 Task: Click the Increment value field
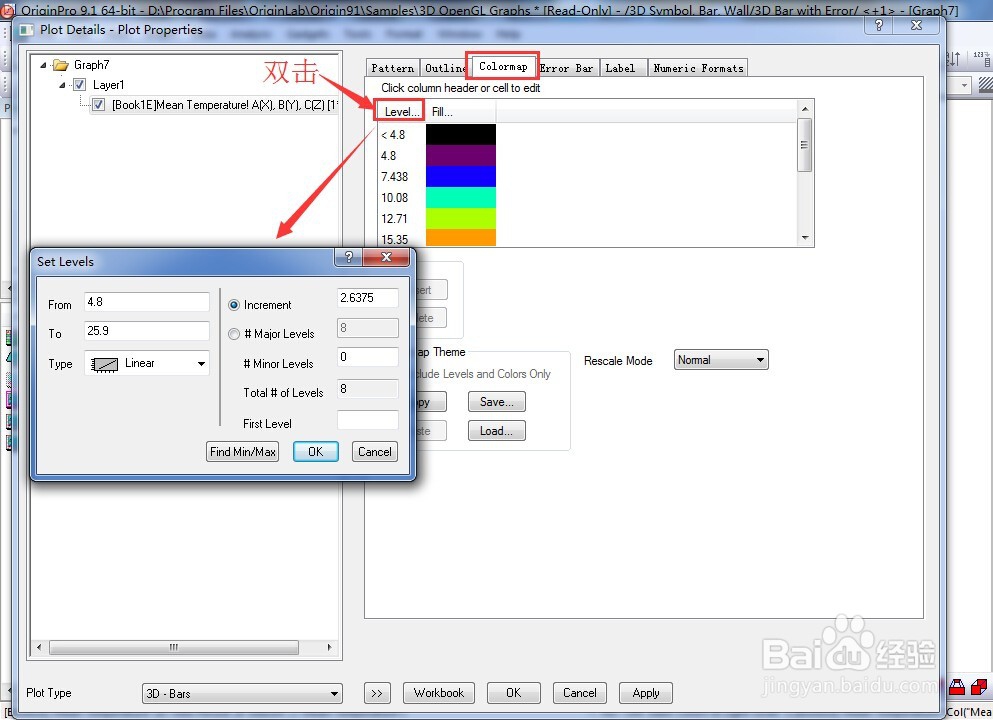point(367,298)
